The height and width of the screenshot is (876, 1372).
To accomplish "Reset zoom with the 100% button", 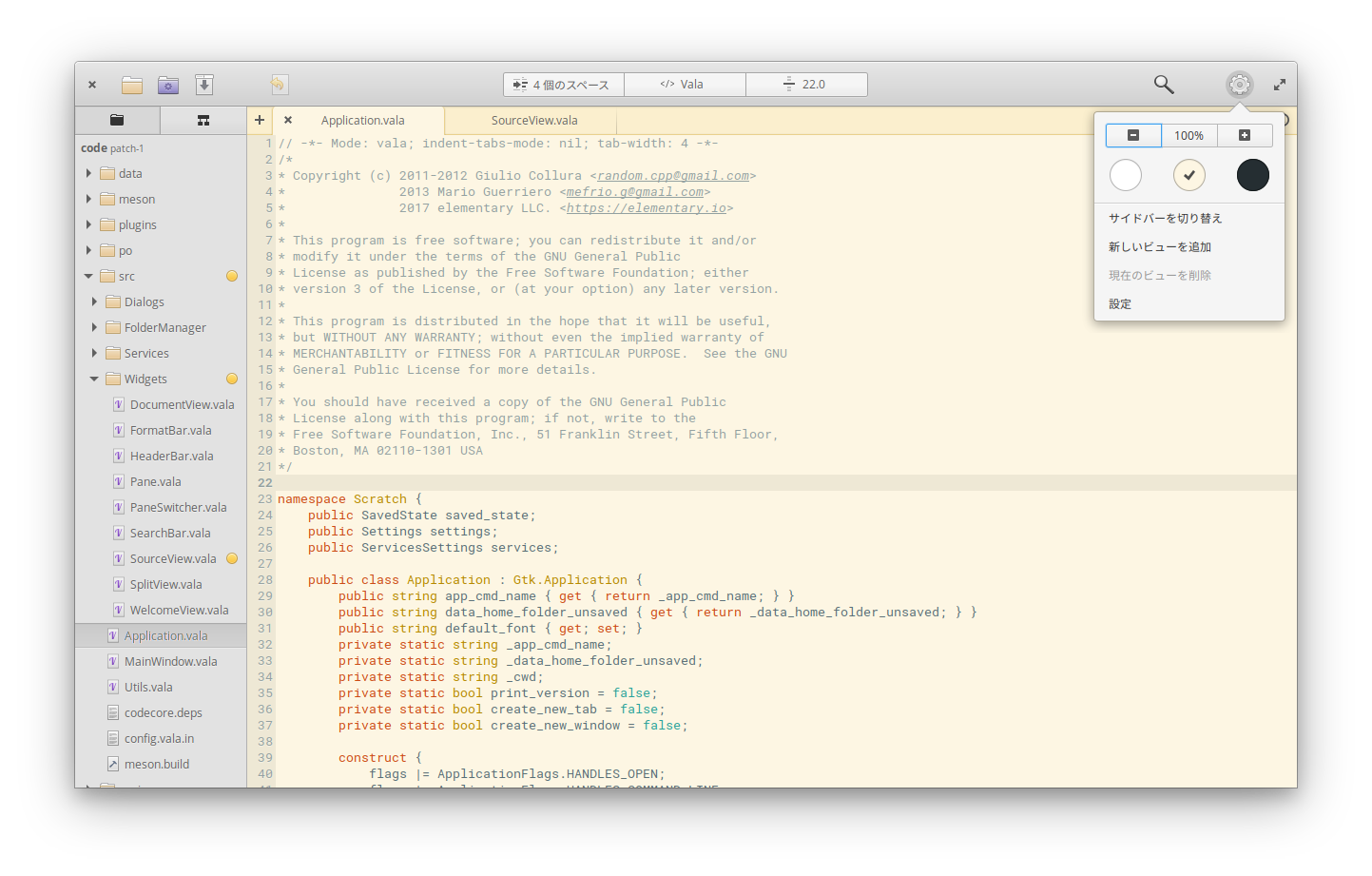I will coord(1188,135).
